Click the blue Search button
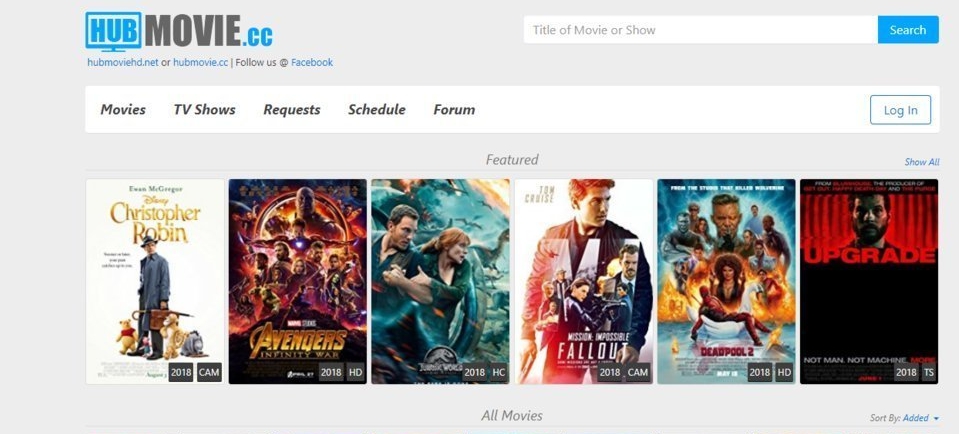 (x=908, y=30)
